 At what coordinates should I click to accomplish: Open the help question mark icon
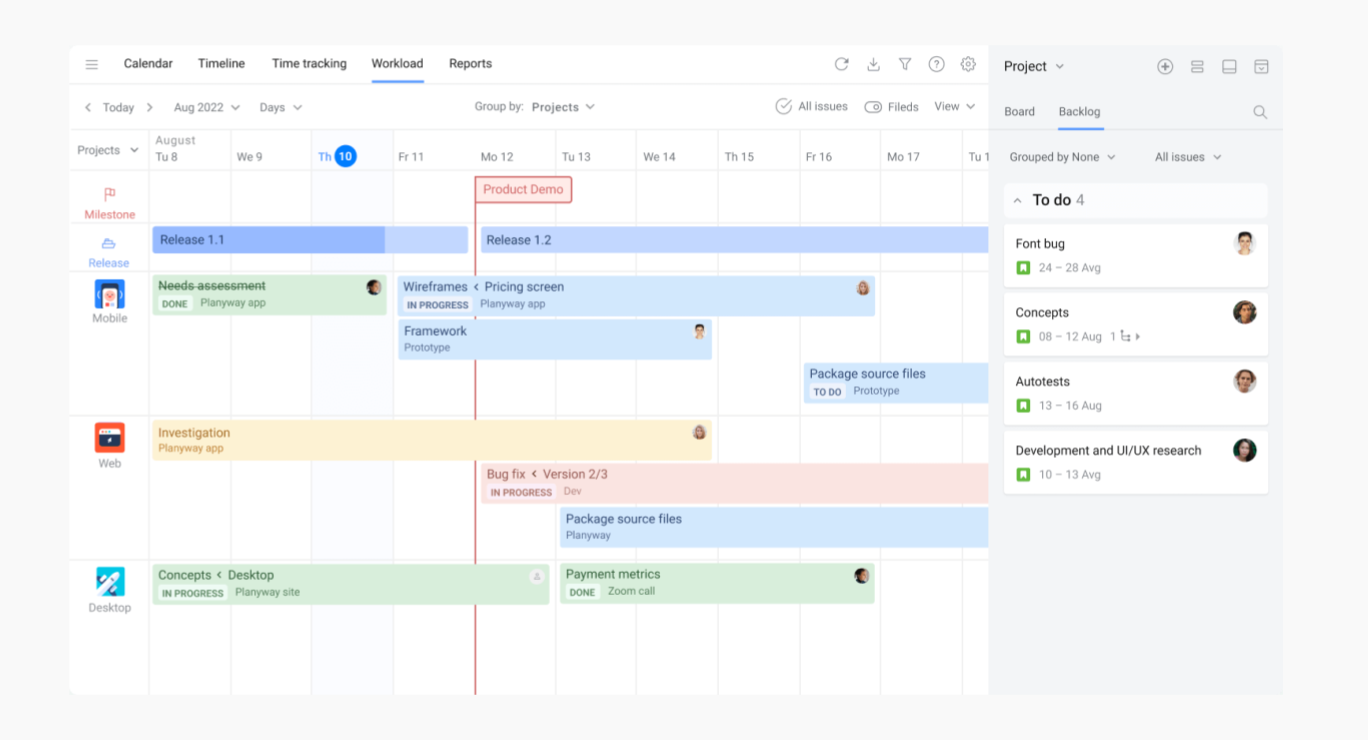point(936,64)
